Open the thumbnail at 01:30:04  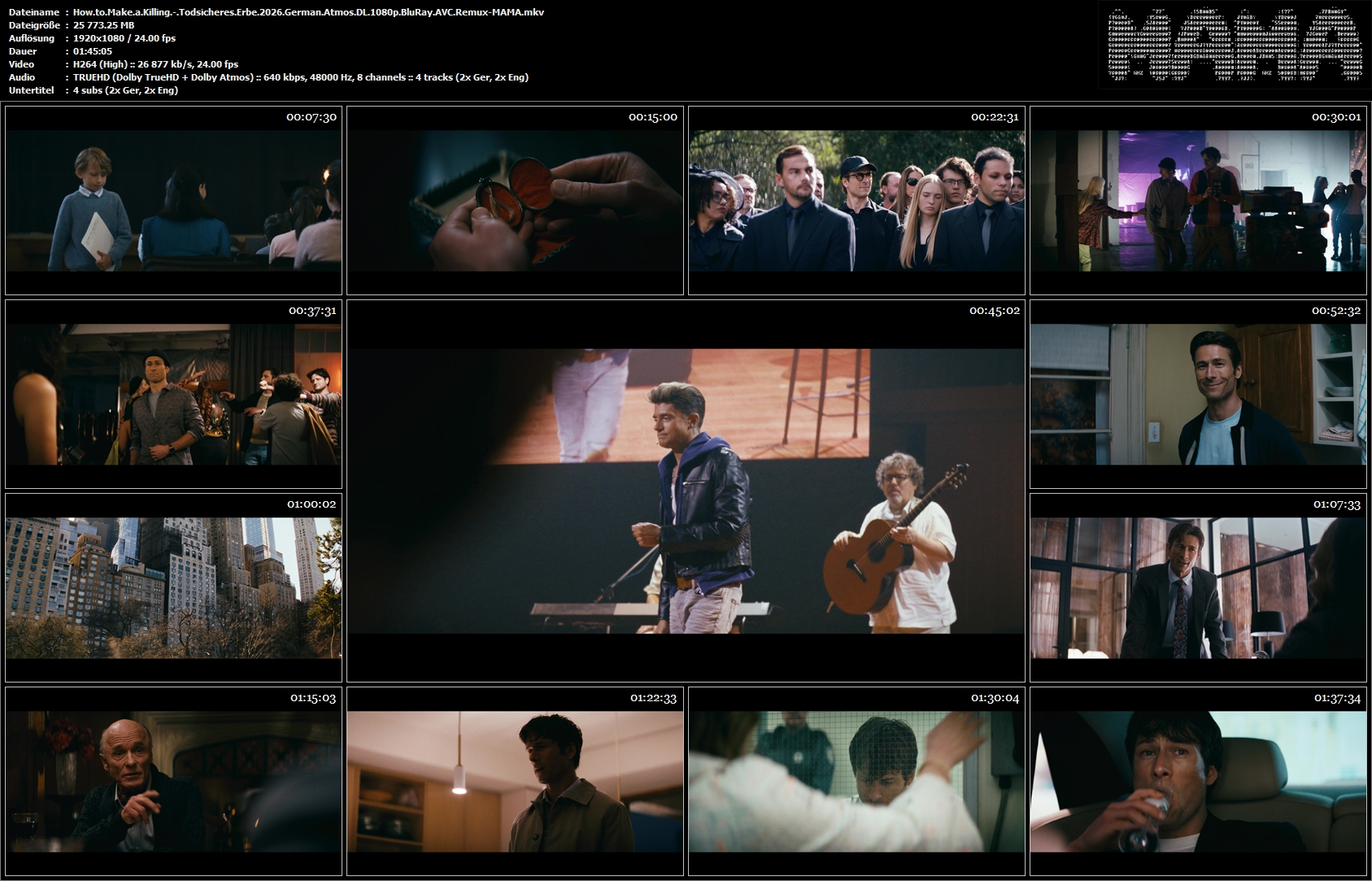tap(856, 781)
